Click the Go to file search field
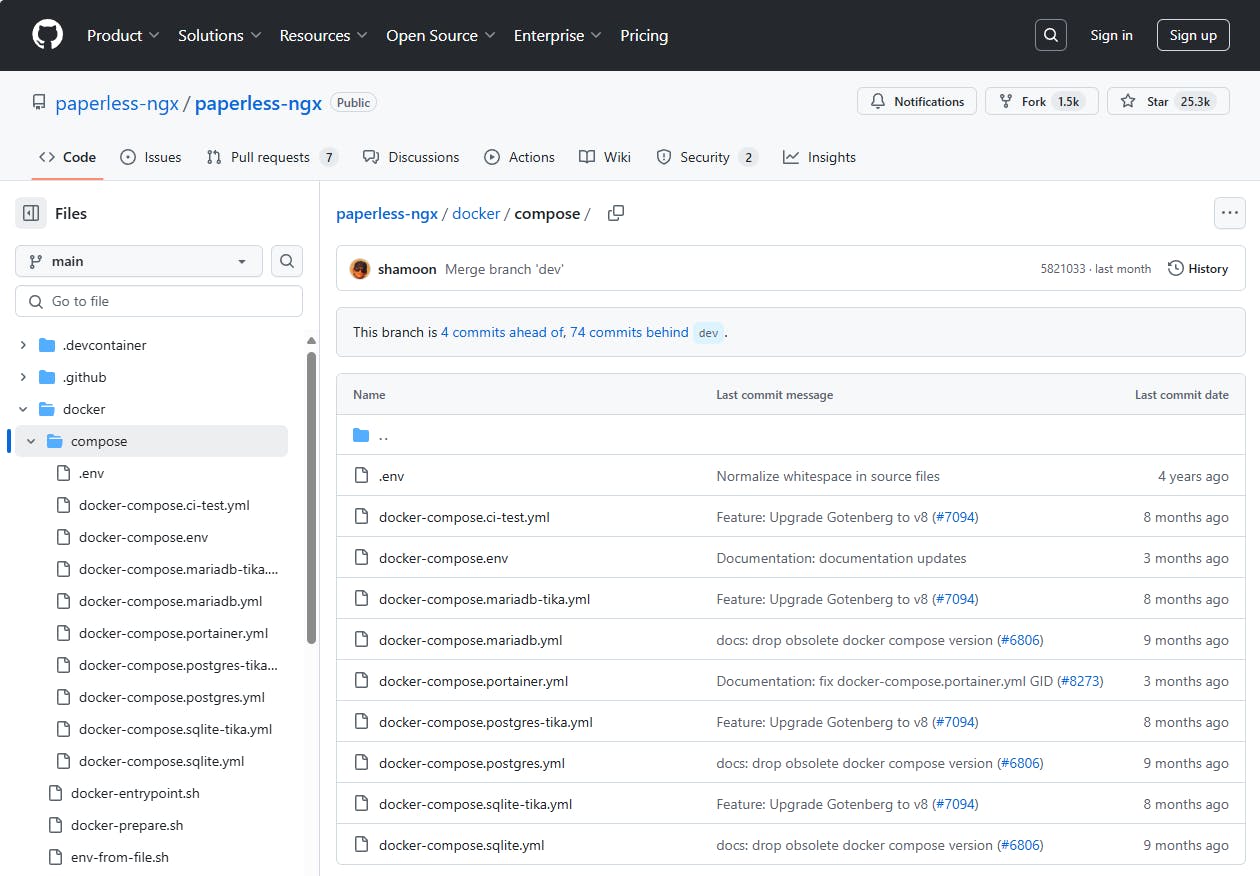Image resolution: width=1260 pixels, height=876 pixels. click(x=160, y=301)
